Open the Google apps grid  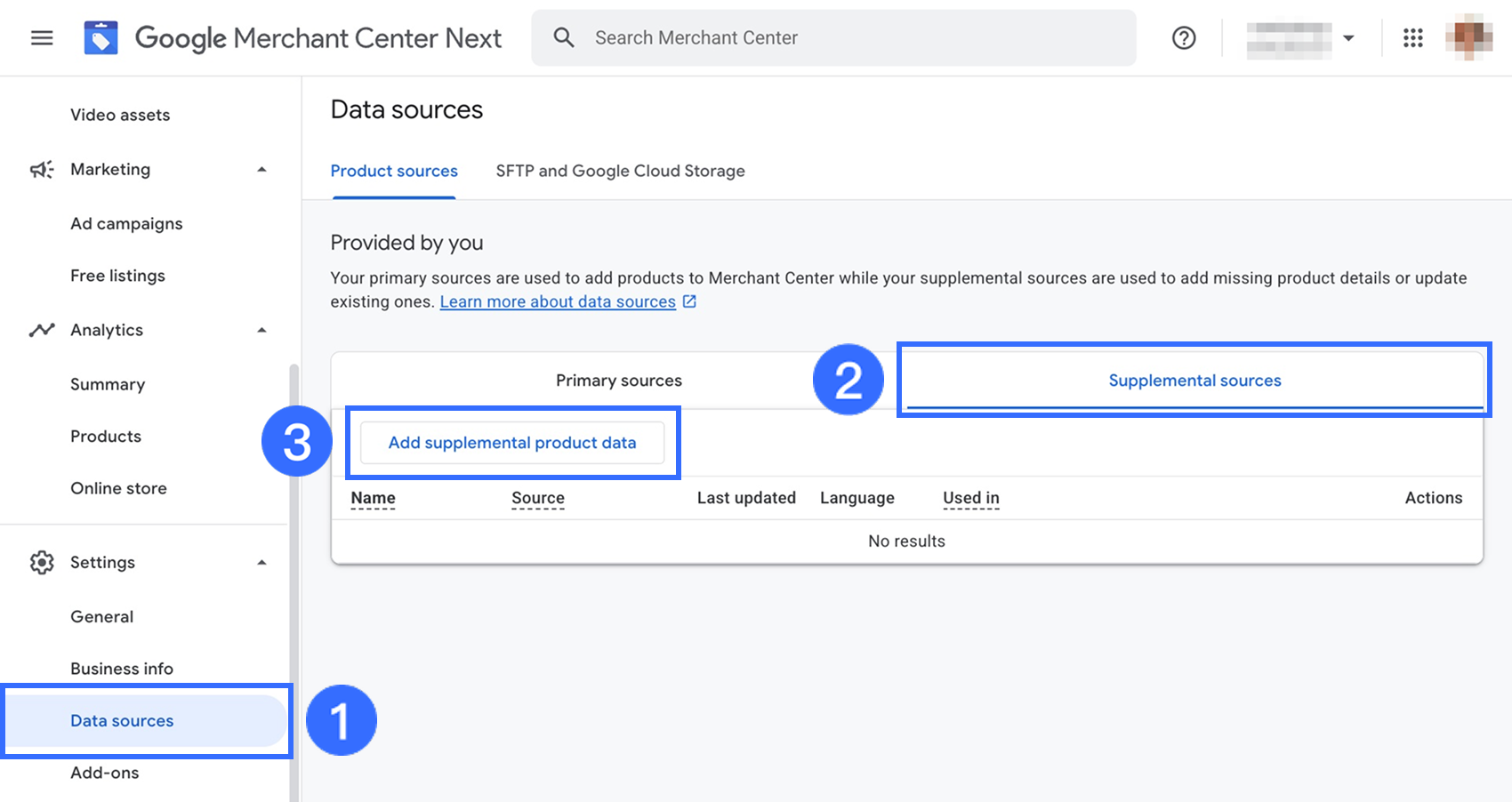tap(1412, 38)
